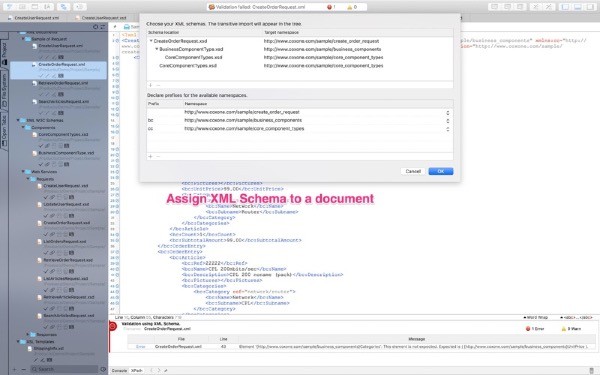Click empty prefix field for create_order_request namespace
The height and width of the screenshot is (375, 600).
coord(165,112)
